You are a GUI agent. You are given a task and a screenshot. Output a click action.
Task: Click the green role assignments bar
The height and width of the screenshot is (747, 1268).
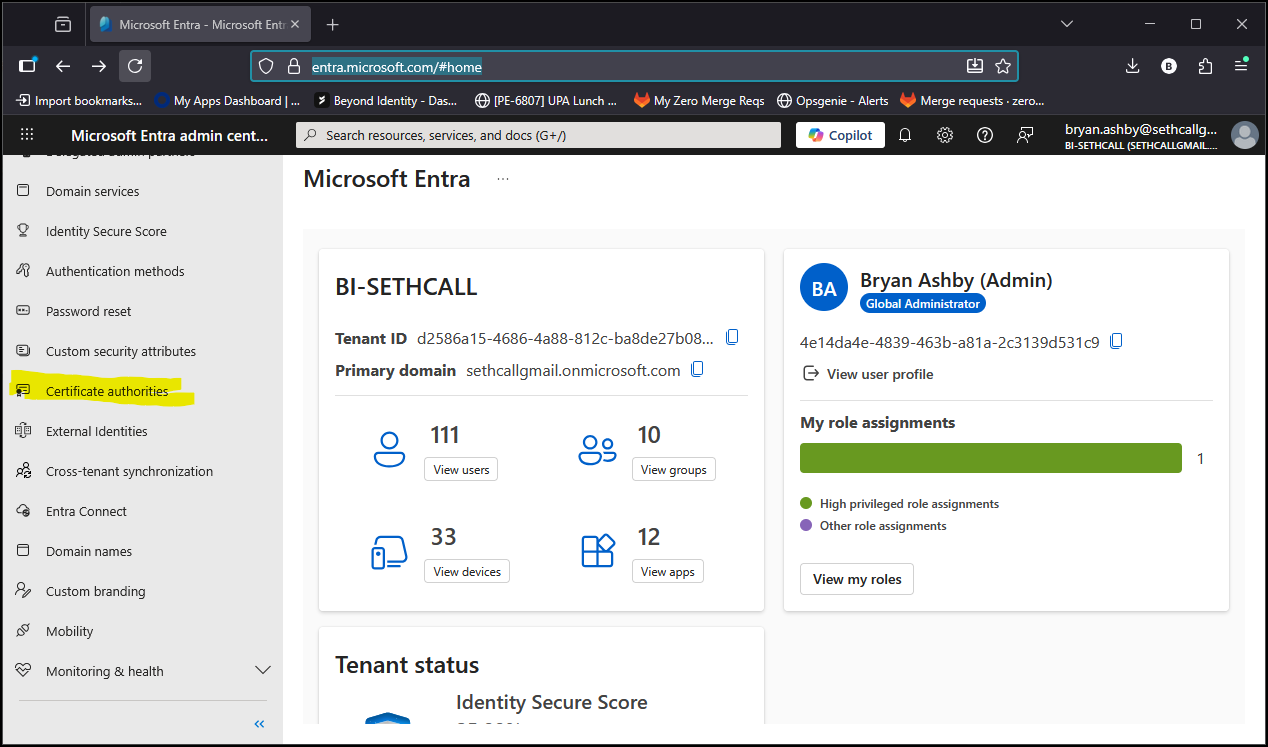coord(990,458)
